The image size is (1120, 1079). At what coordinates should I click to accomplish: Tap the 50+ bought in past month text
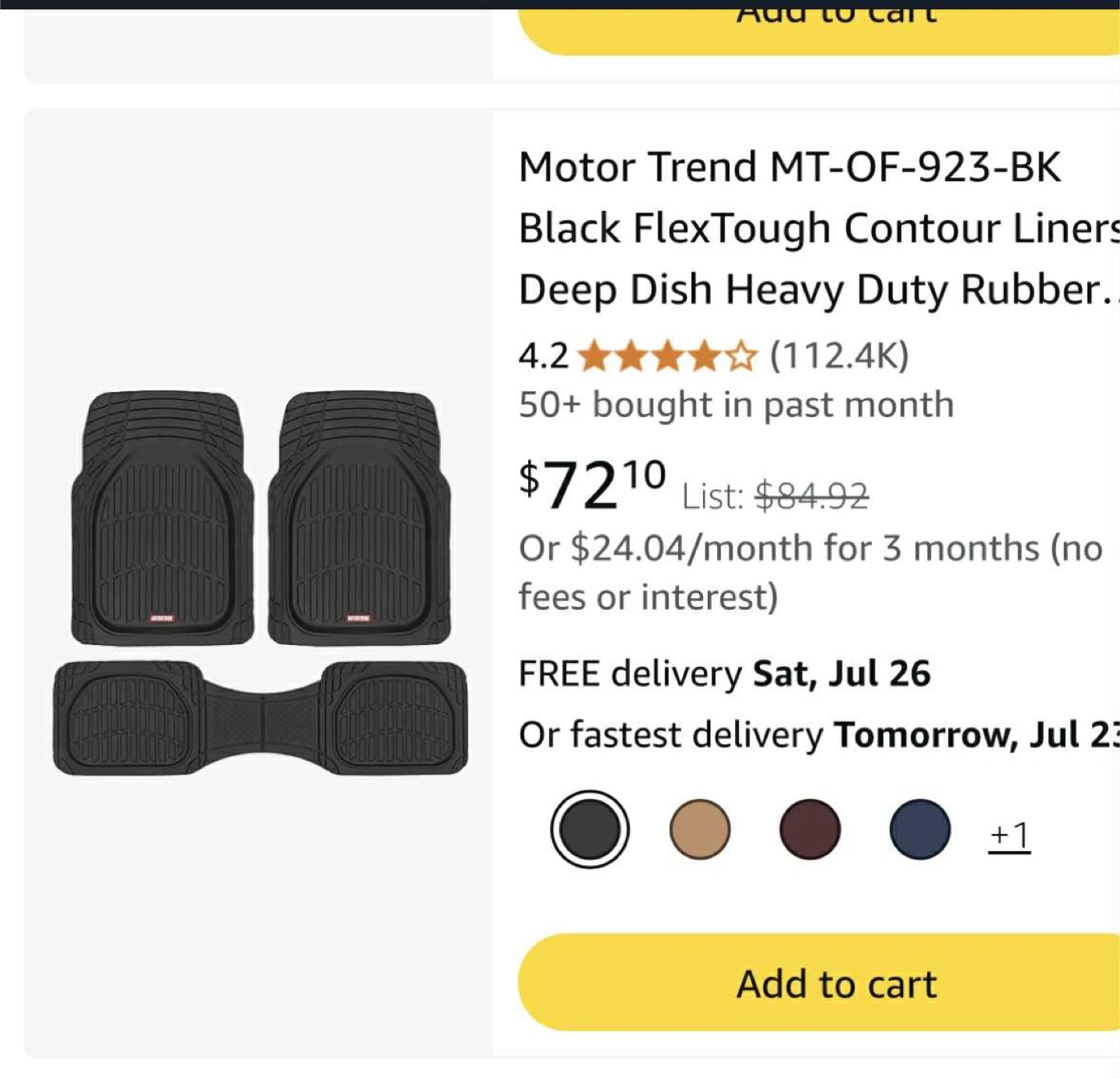point(736,405)
